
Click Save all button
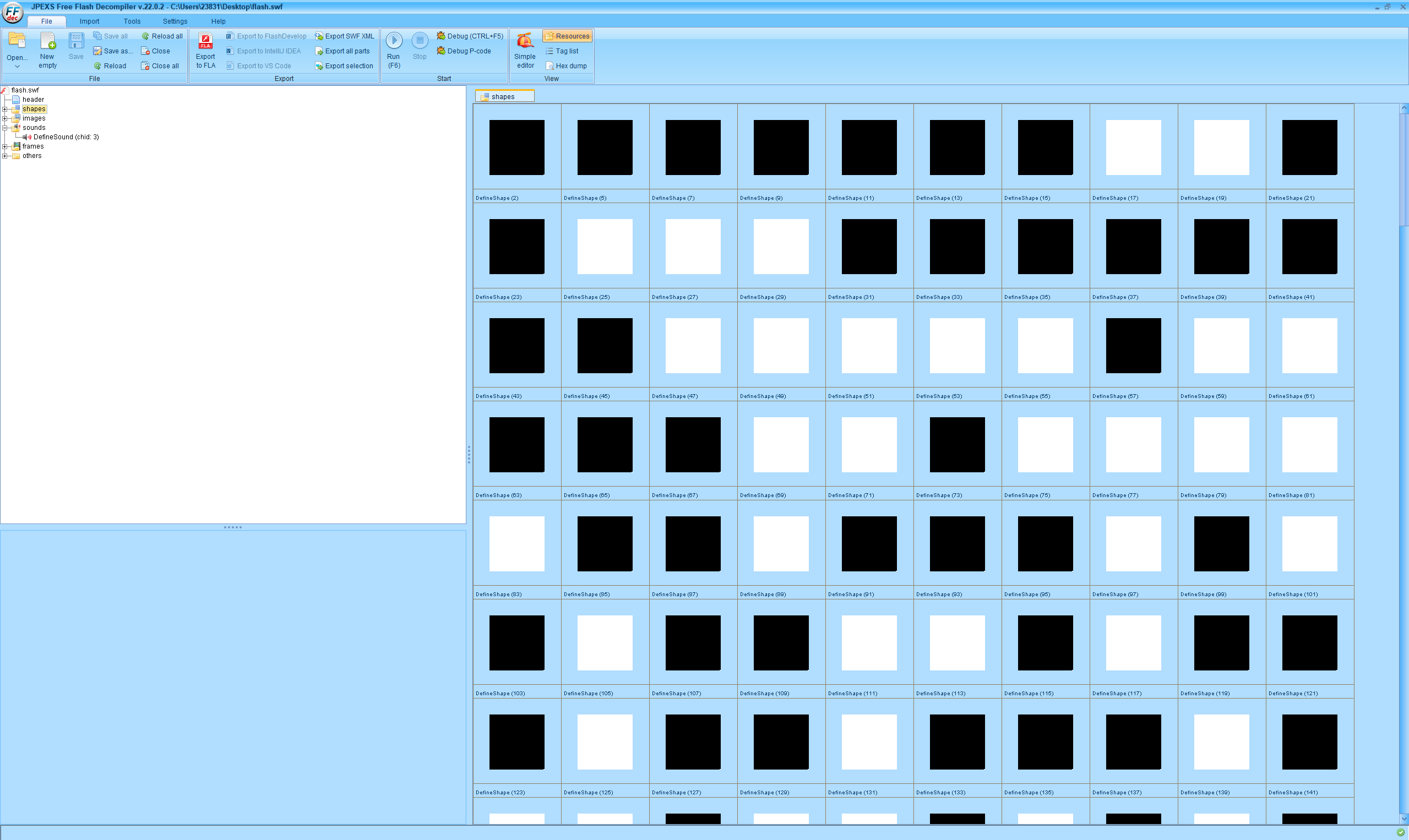(110, 36)
